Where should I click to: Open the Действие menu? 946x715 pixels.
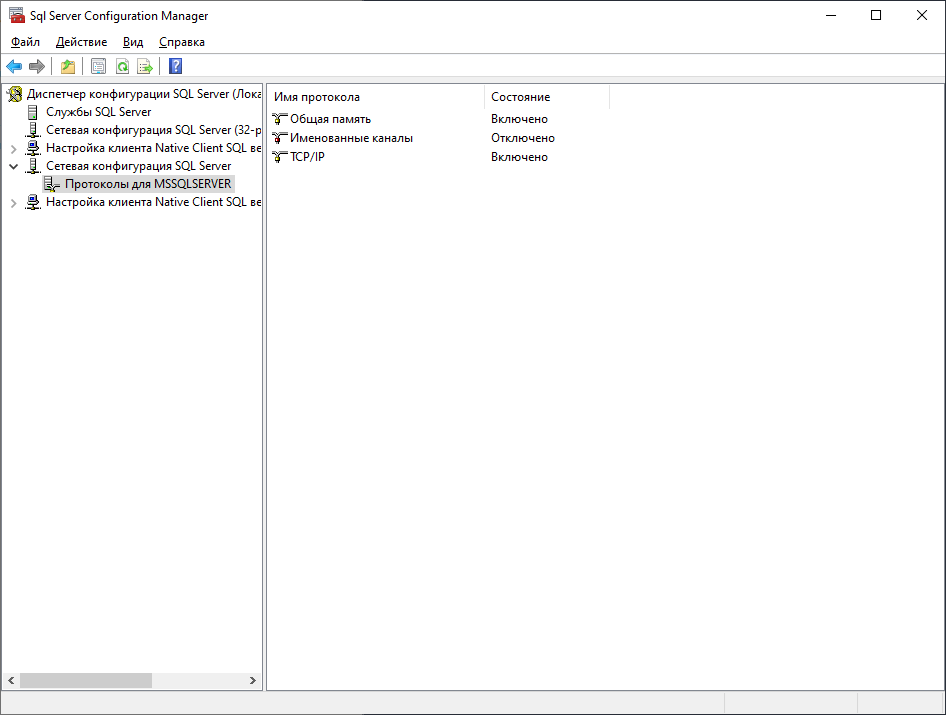click(x=81, y=42)
